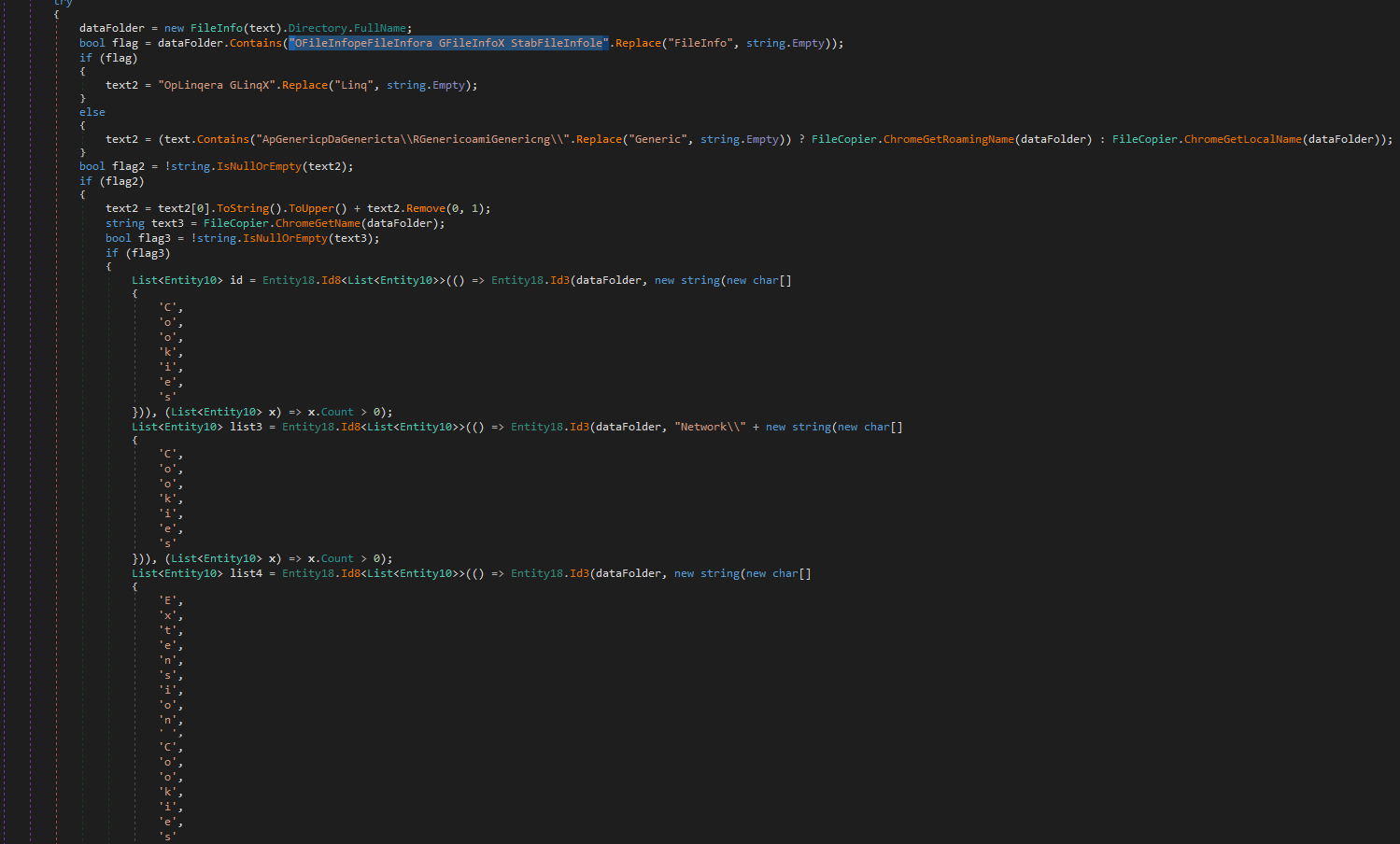This screenshot has height=844, width=1400.
Task: Click the FileInfo type in new FileInfo(text)
Action: point(217,28)
